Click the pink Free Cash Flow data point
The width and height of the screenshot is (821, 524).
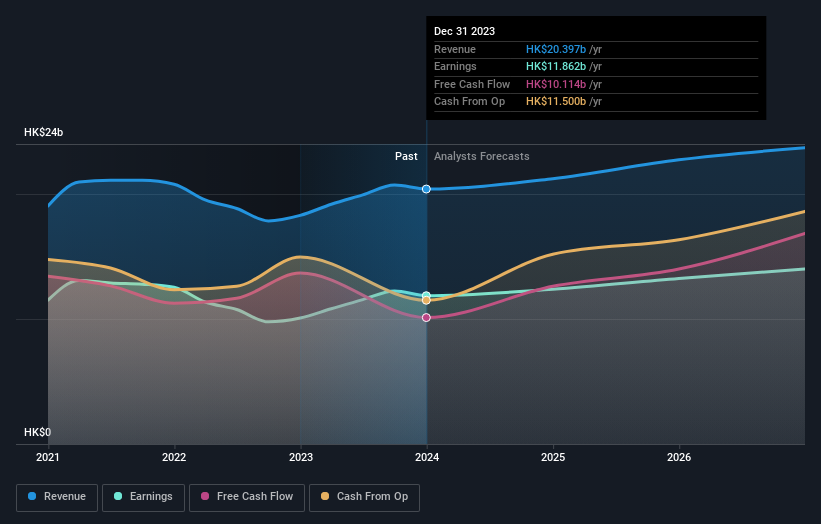pos(426,318)
